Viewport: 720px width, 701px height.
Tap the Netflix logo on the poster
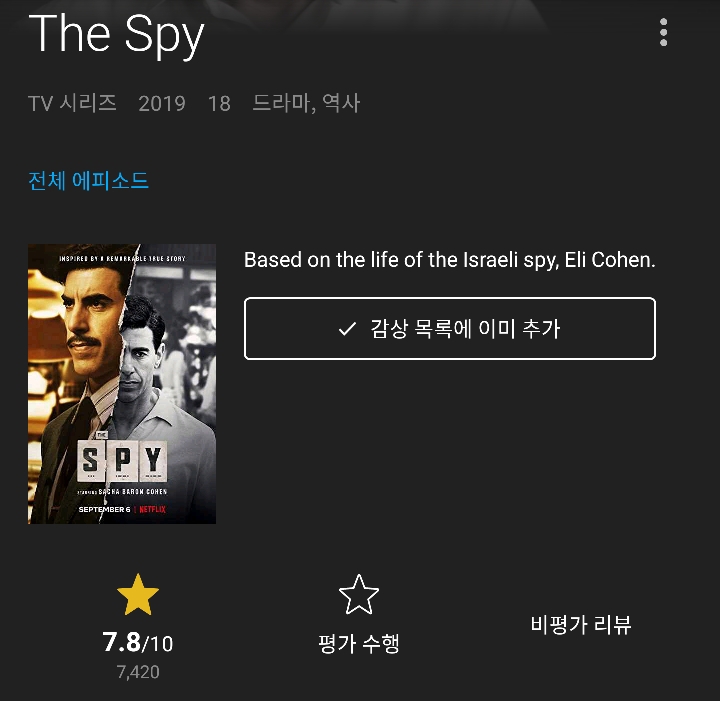click(x=152, y=509)
